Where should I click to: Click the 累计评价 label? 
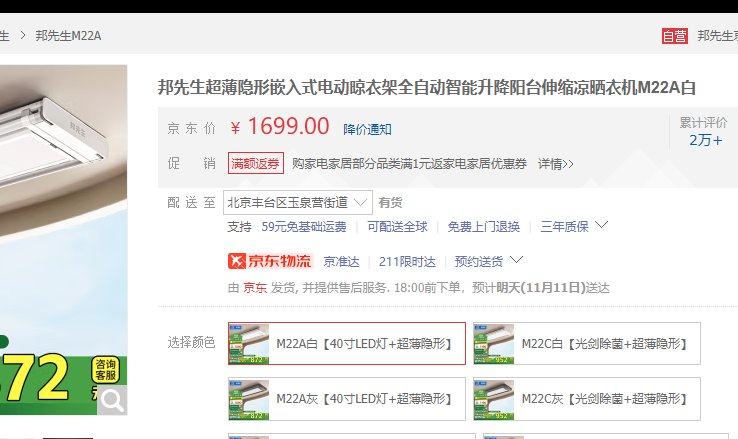pos(703,123)
